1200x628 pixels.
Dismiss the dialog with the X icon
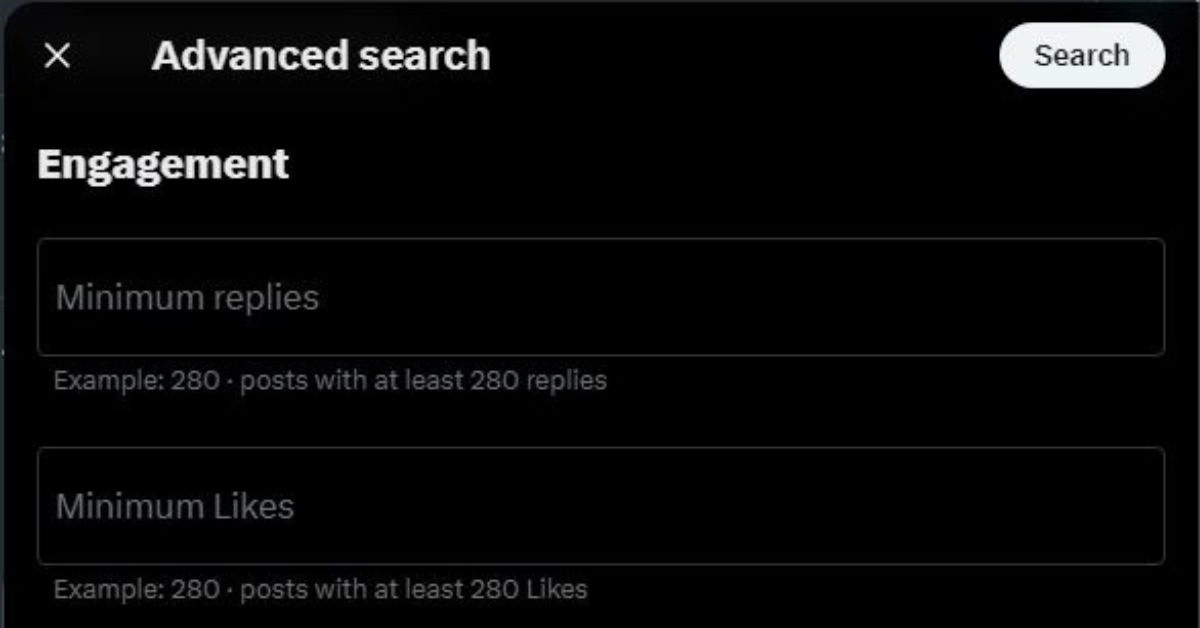pos(58,56)
